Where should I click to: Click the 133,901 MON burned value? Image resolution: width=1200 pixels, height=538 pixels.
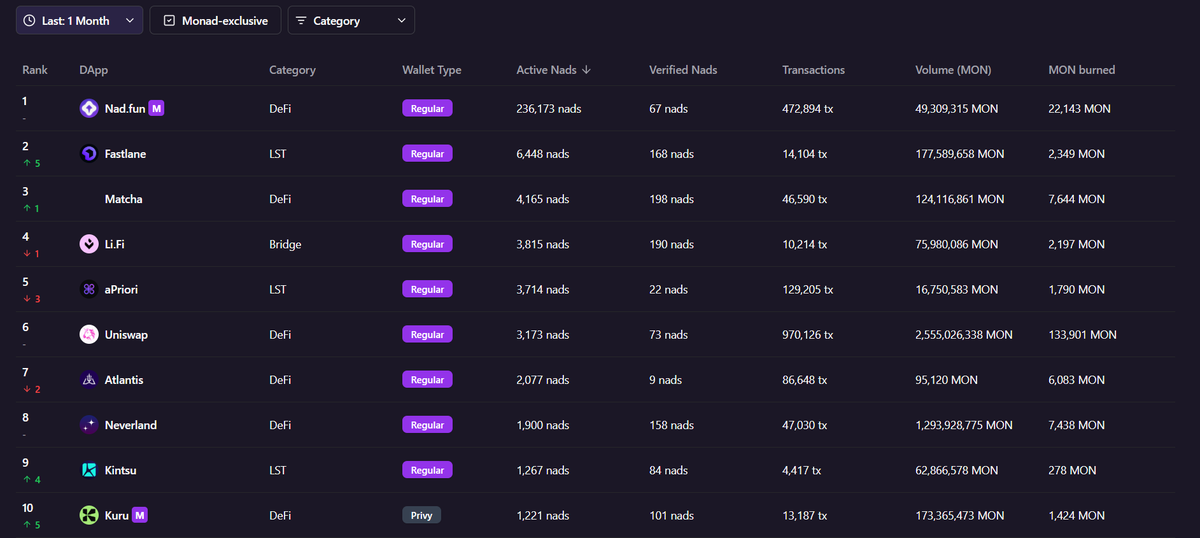[x=1082, y=335]
